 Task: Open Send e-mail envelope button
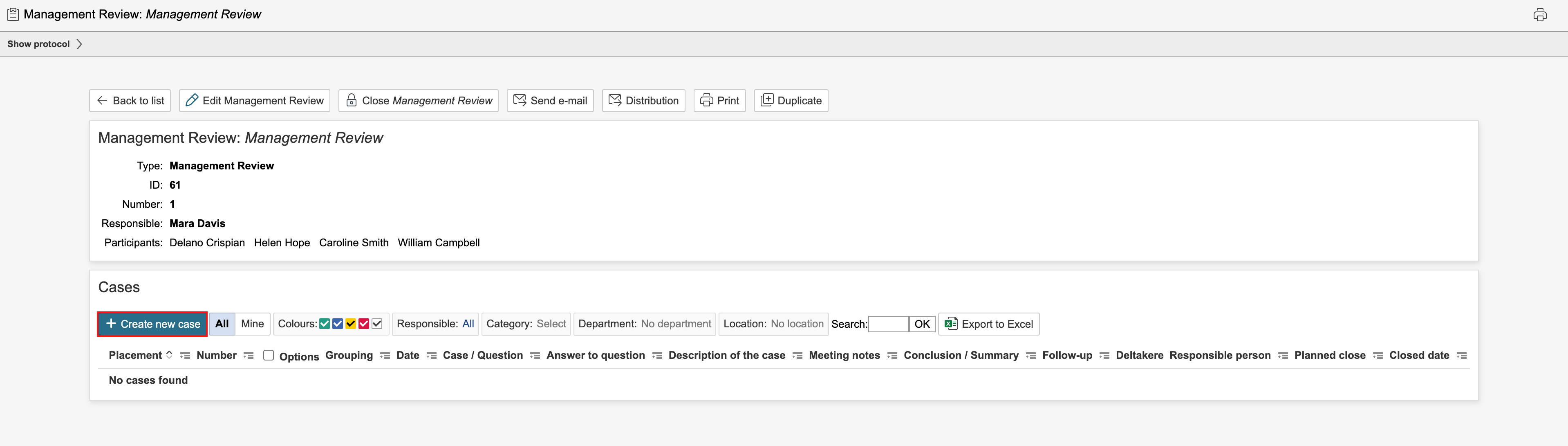click(x=550, y=101)
